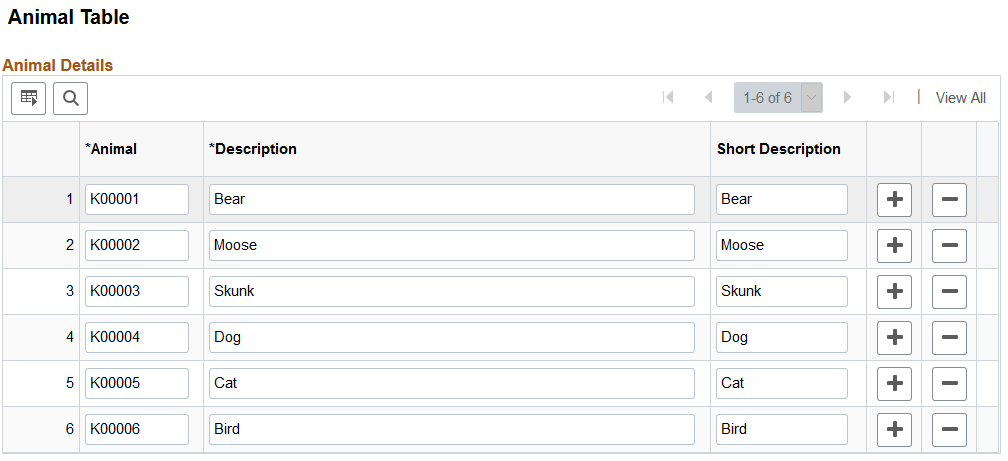Screen dimensions: 1008x461
Task: Insert a new row below Cat
Action: [x=894, y=383]
